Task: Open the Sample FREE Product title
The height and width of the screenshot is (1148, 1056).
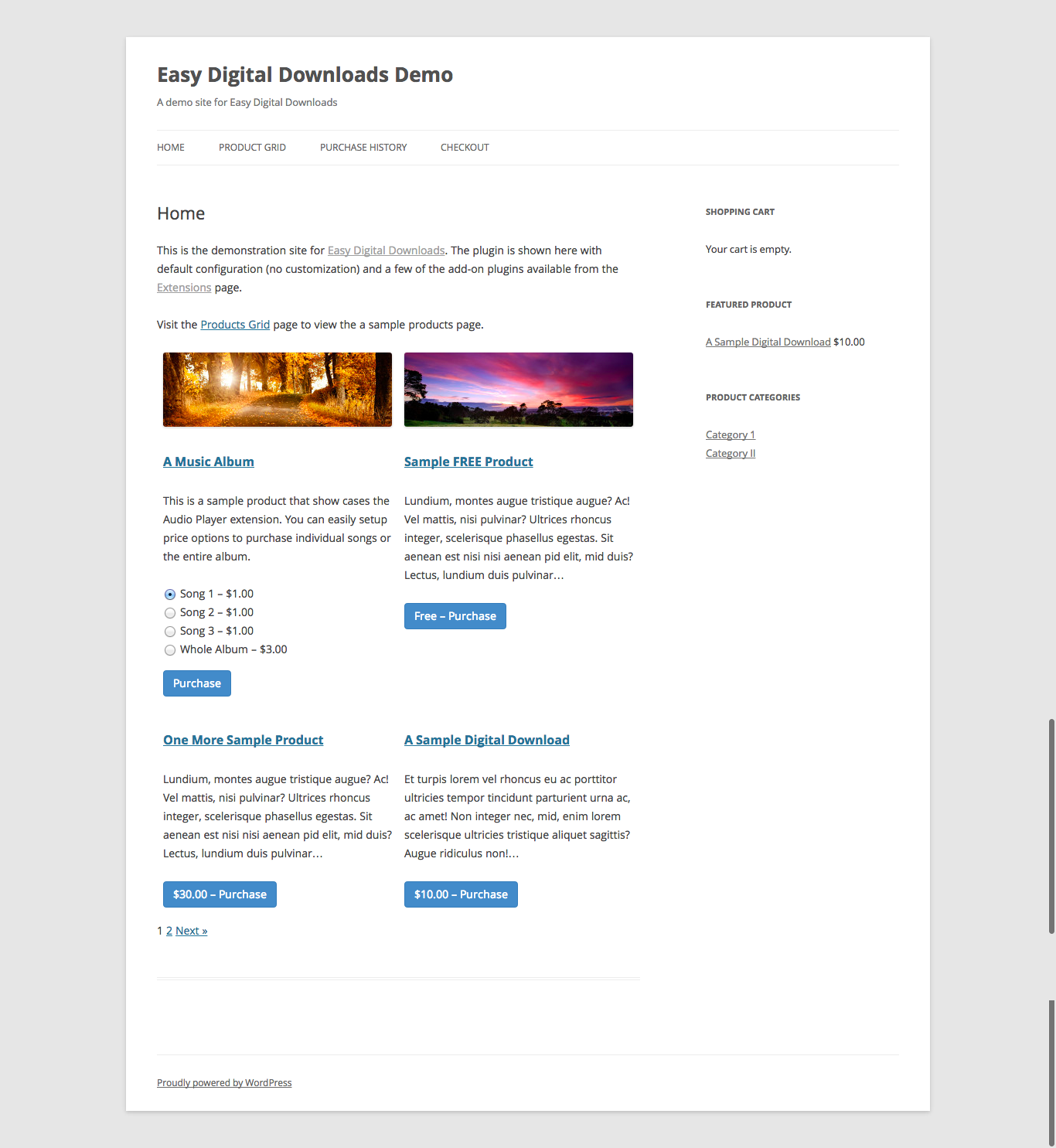Action: point(468,462)
